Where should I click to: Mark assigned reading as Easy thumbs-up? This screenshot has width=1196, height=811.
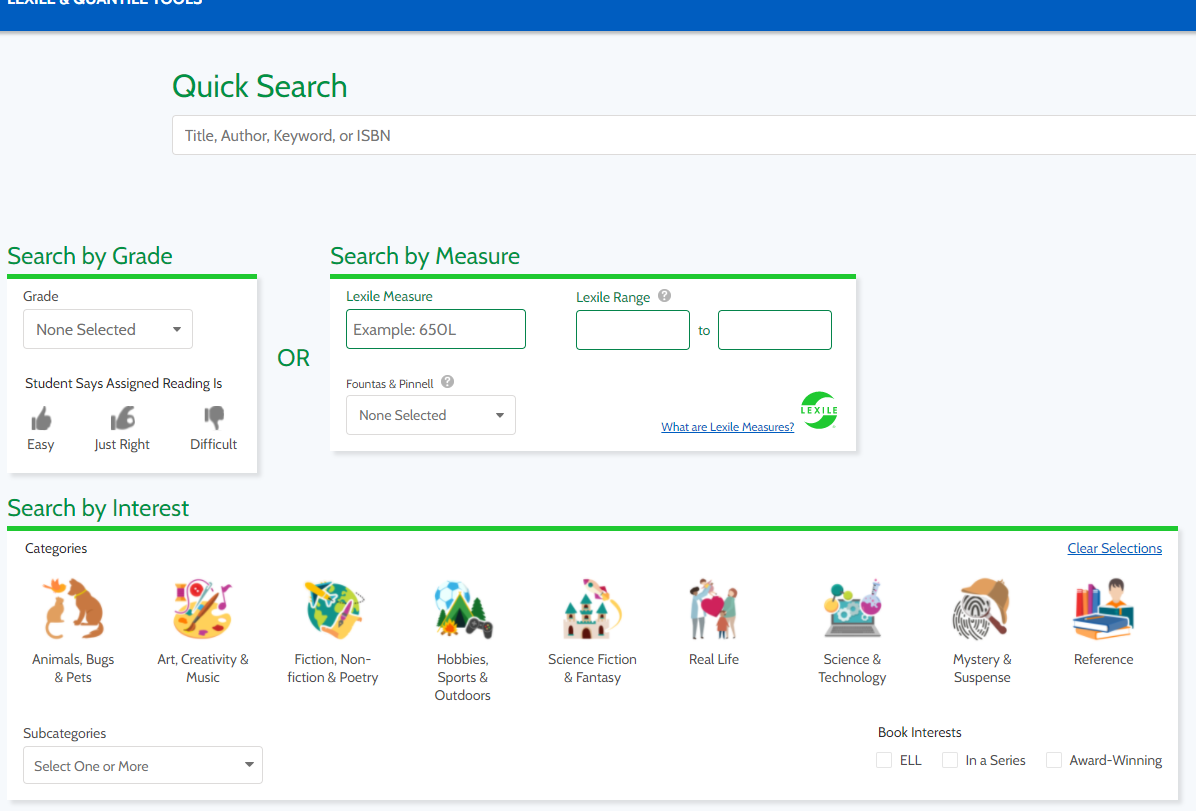[x=41, y=419]
